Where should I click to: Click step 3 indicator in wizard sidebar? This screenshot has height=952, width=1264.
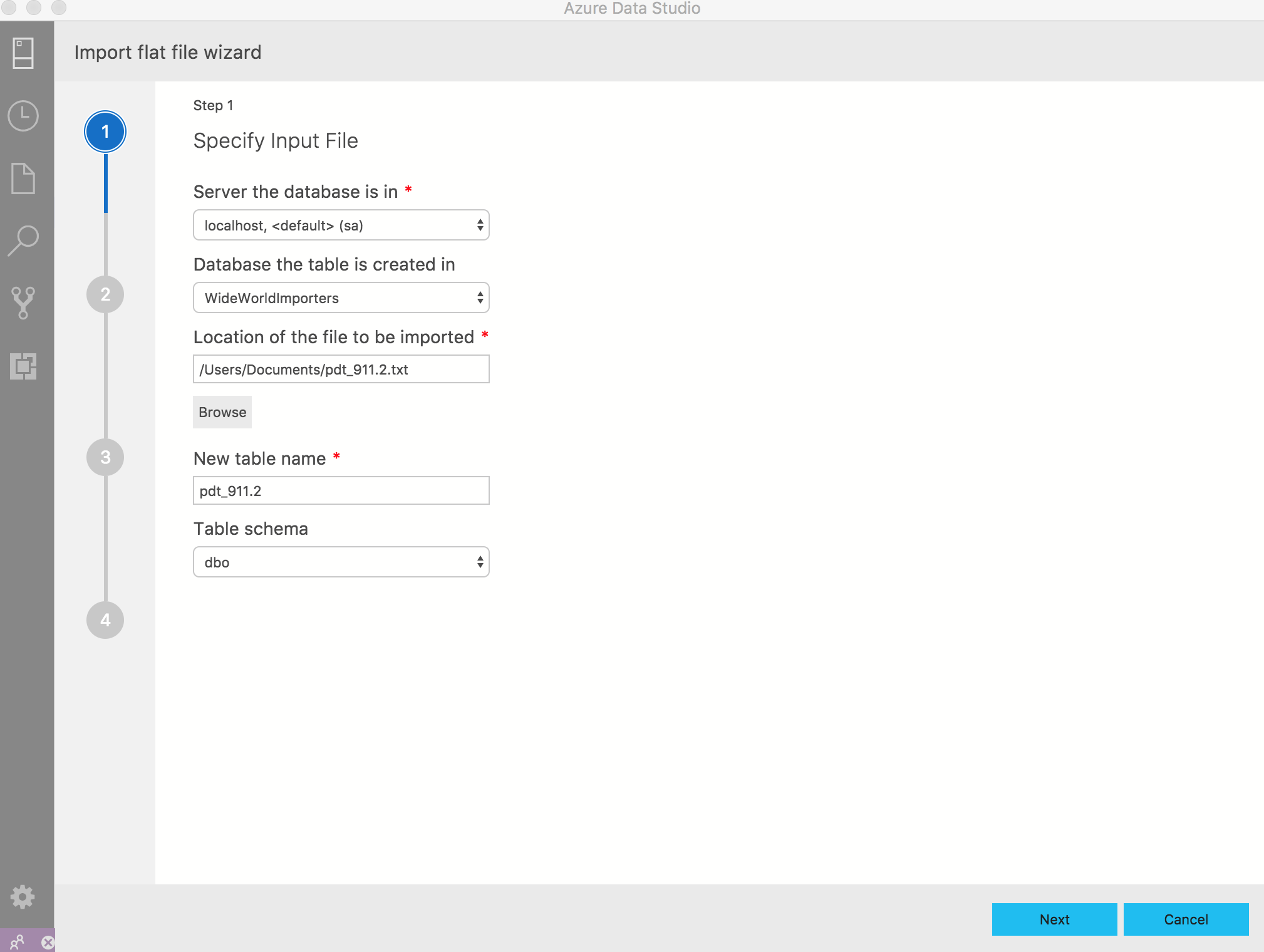[105, 457]
